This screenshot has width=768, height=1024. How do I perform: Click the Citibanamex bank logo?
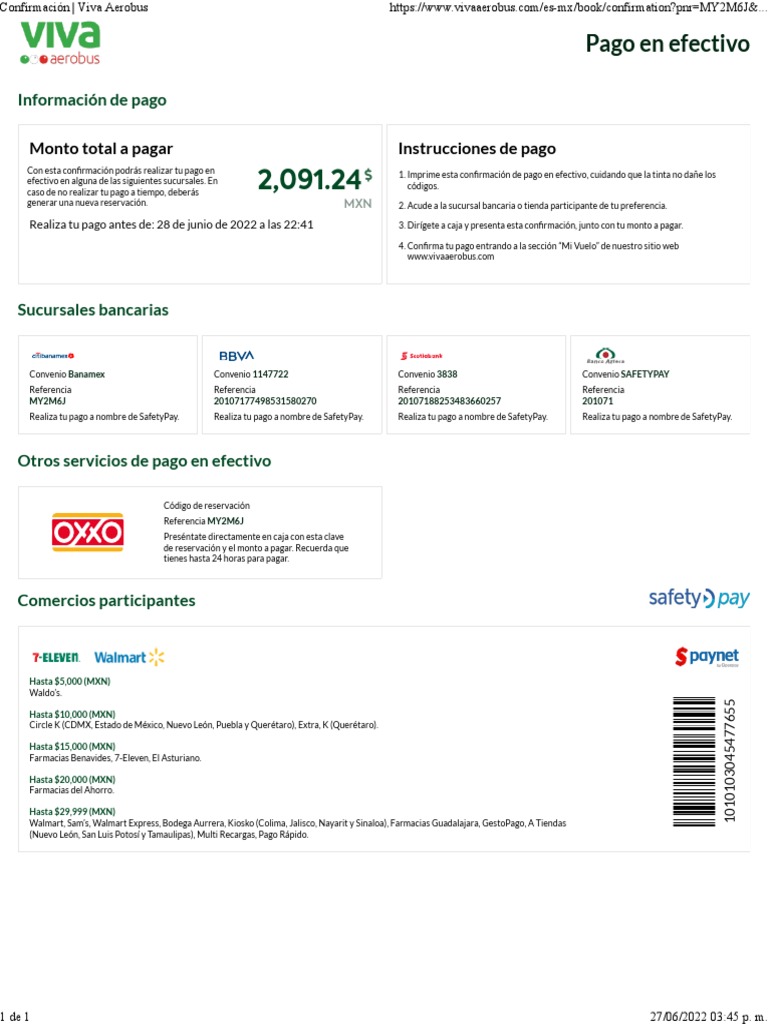click(x=53, y=355)
